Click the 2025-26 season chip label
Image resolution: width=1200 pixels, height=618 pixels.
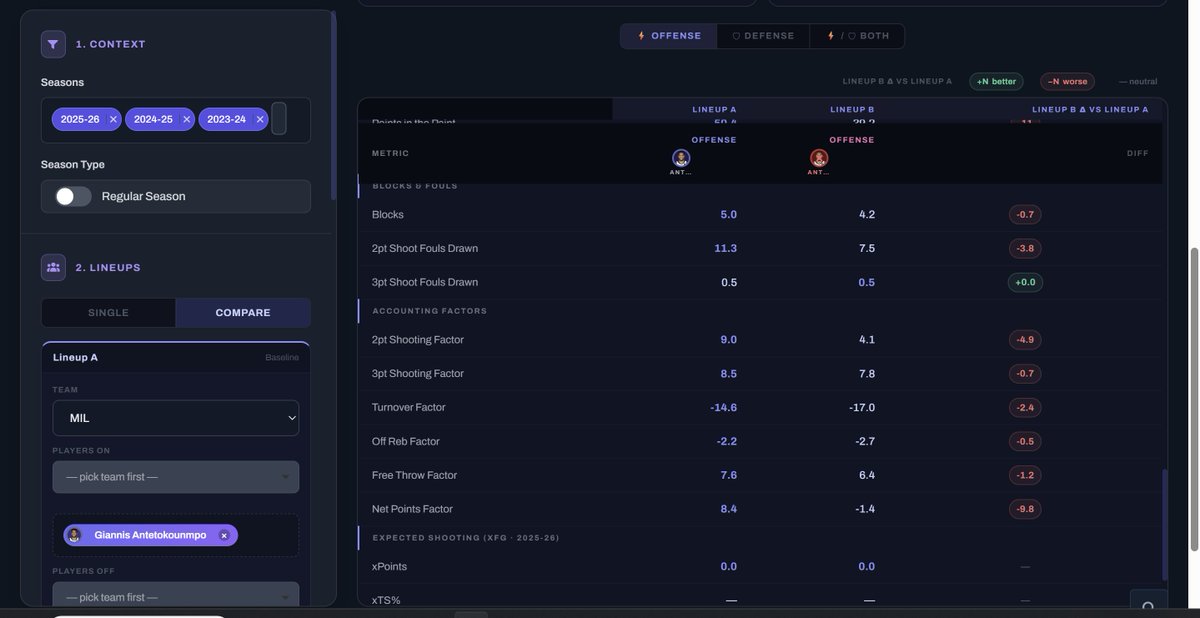80,119
